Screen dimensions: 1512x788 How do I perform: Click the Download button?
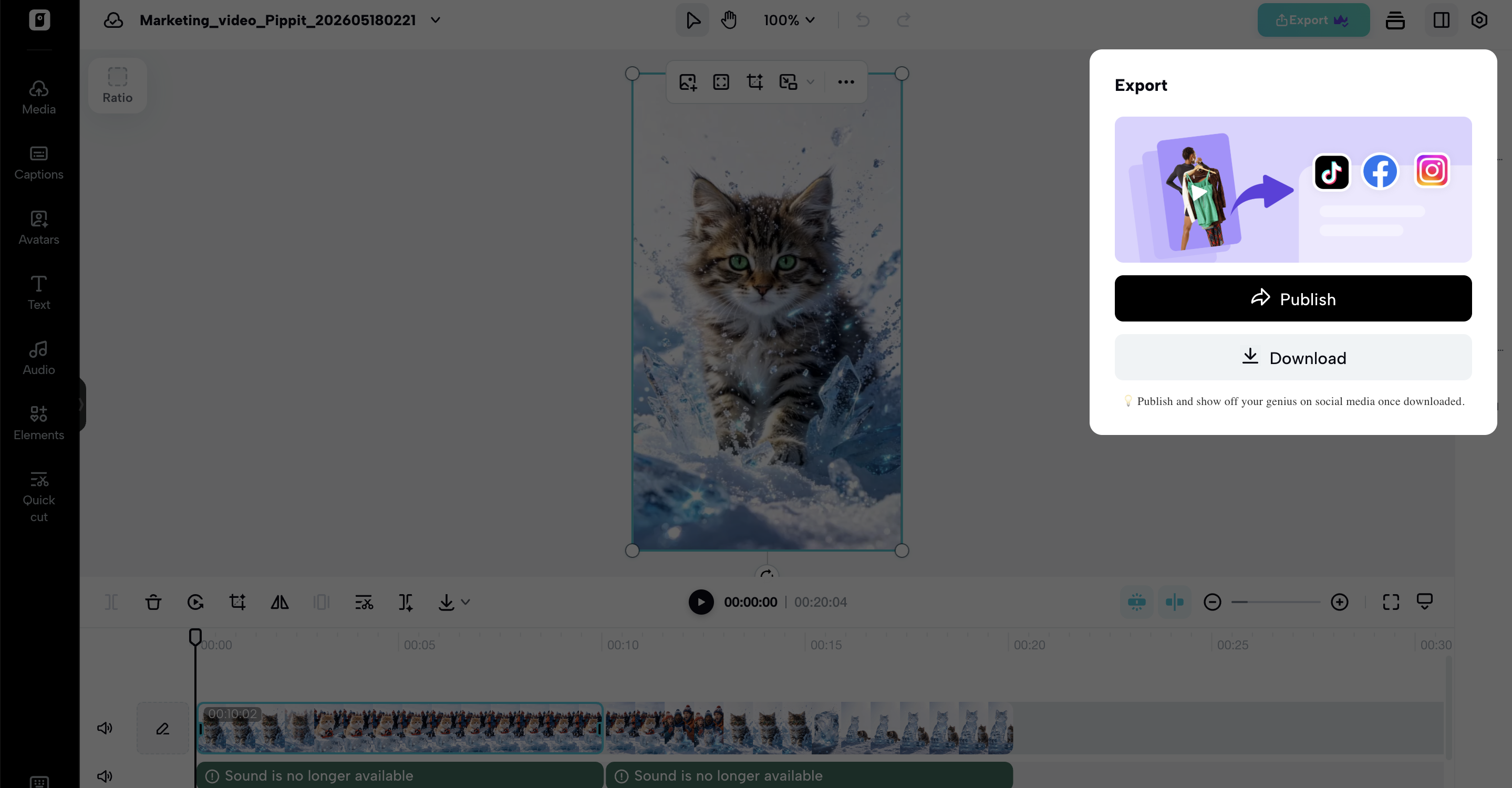click(x=1293, y=357)
